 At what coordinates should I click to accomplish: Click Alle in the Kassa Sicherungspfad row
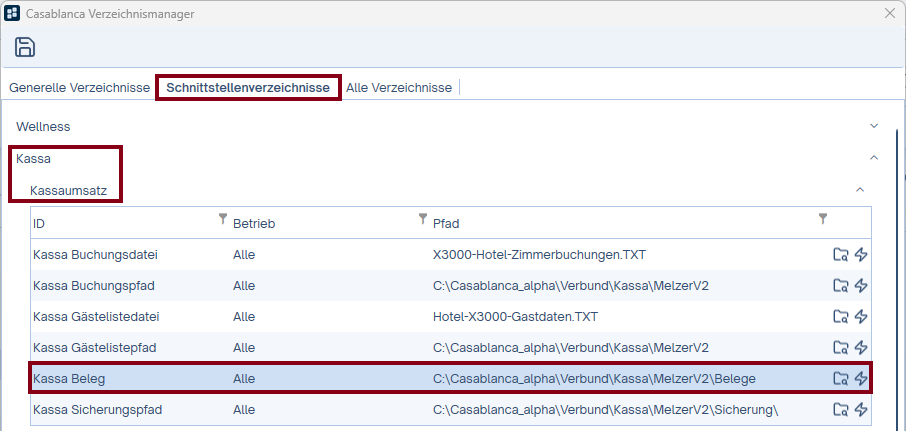[244, 410]
